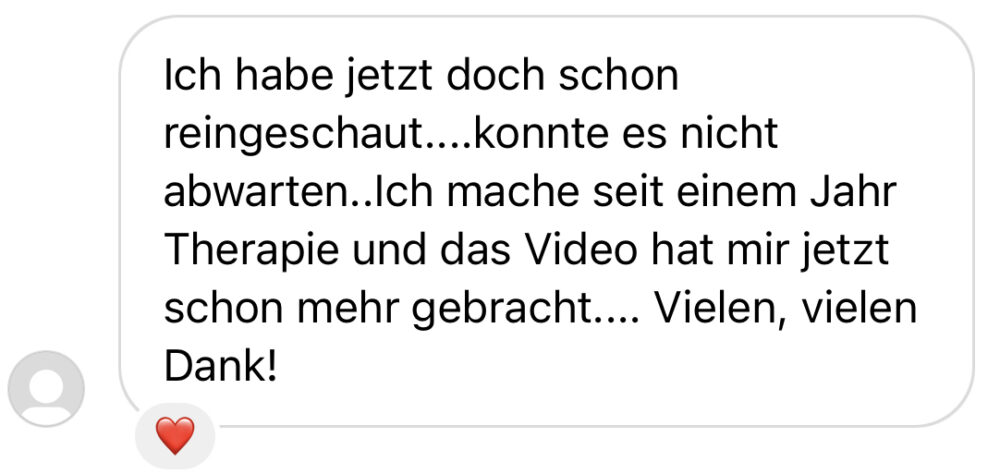Select the word "gebracht" in the message
1000x474 pixels.
(x=499, y=311)
